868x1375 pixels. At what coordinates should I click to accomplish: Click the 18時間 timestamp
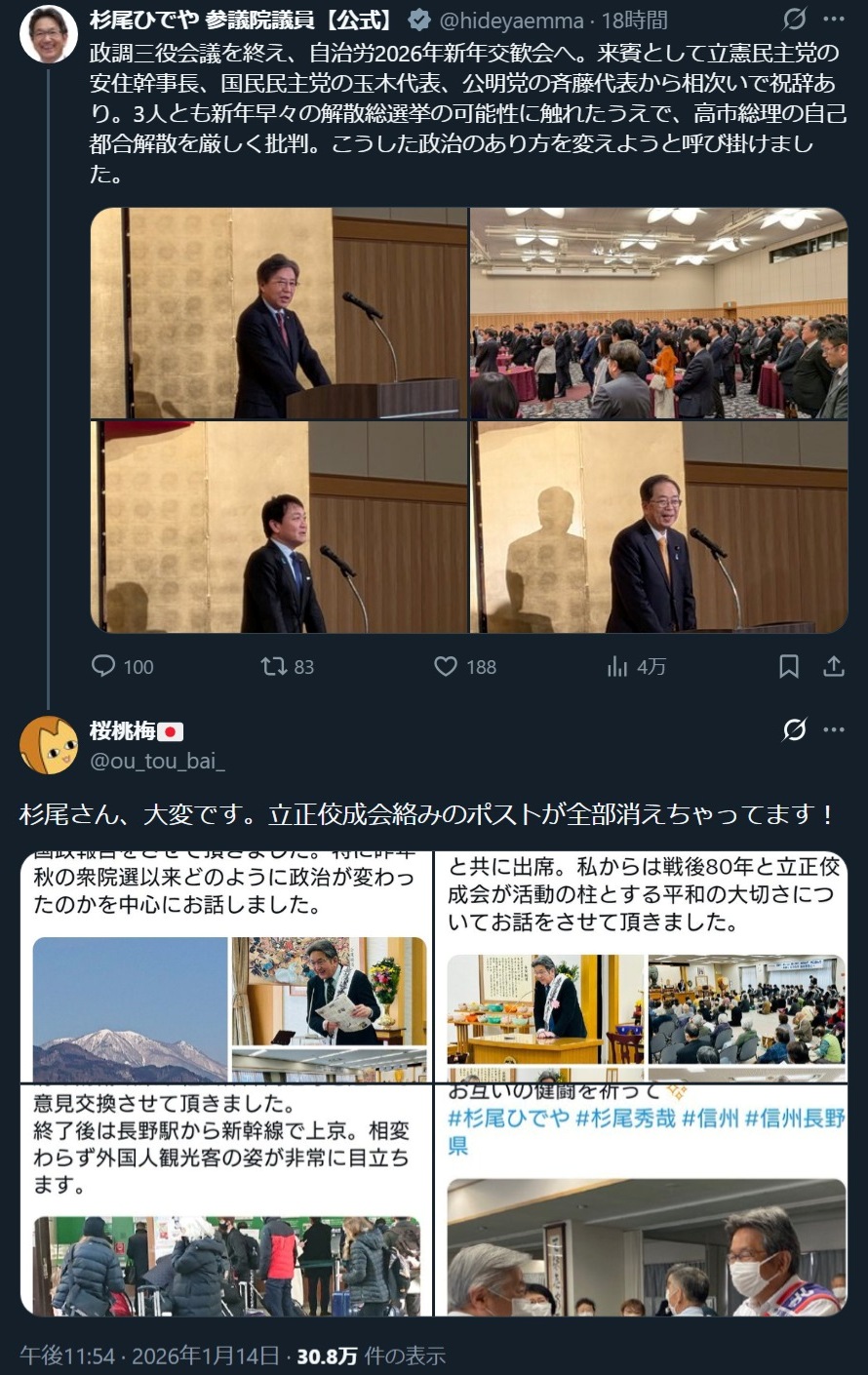(x=635, y=20)
